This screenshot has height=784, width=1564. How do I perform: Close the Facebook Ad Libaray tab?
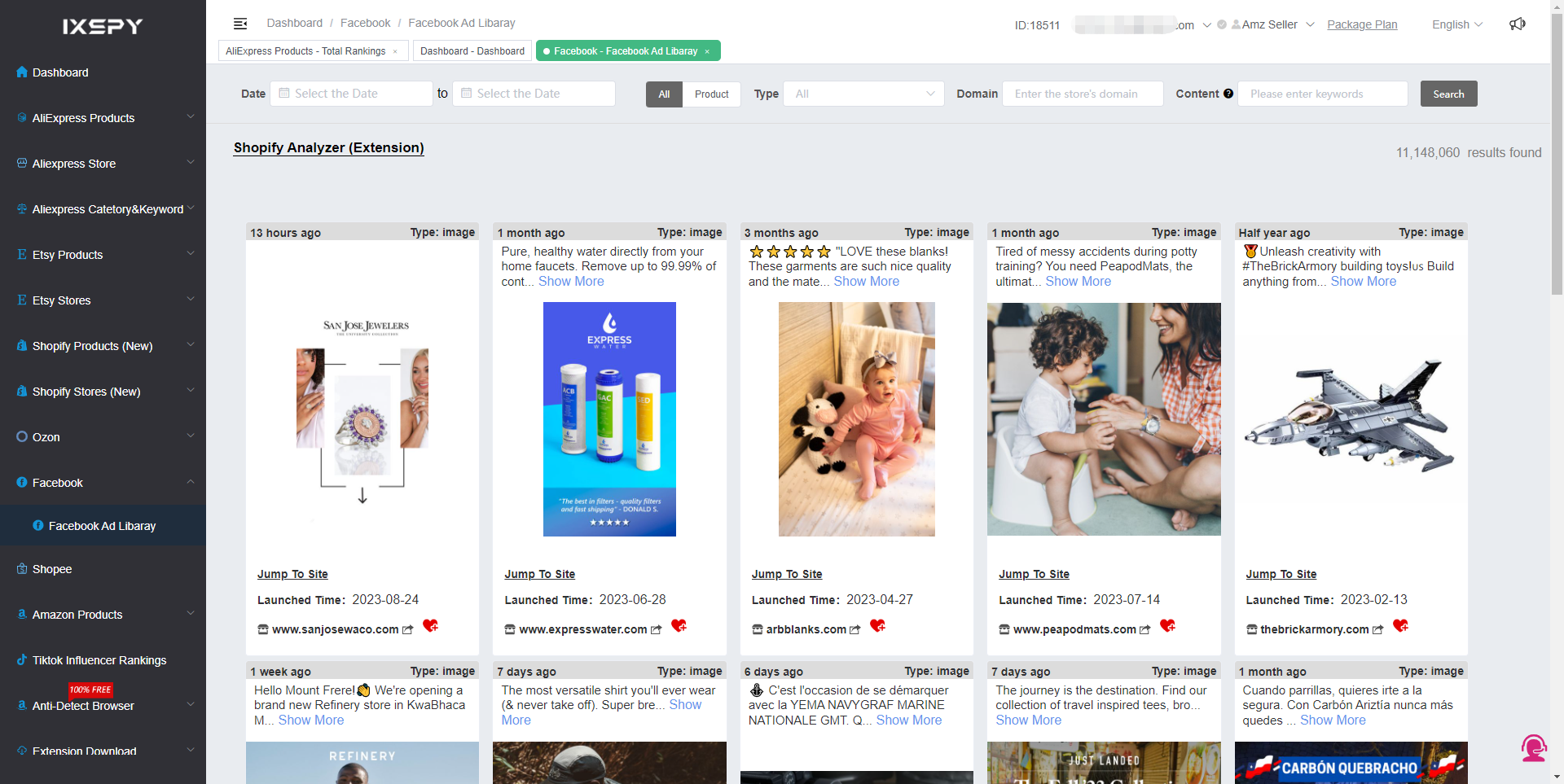(707, 51)
